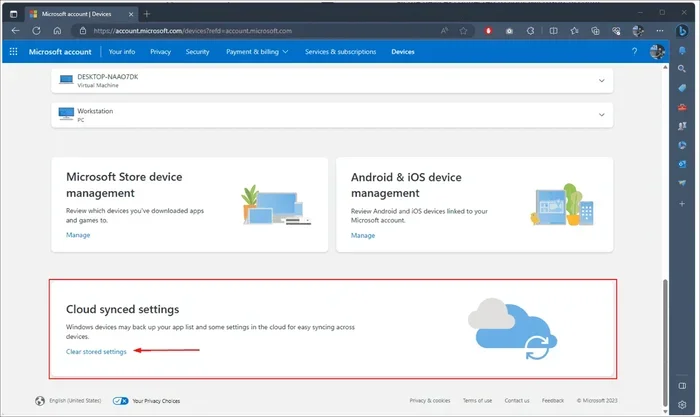The width and height of the screenshot is (700, 417).
Task: Open browser profile avatar in toolbar
Action: (x=638, y=31)
